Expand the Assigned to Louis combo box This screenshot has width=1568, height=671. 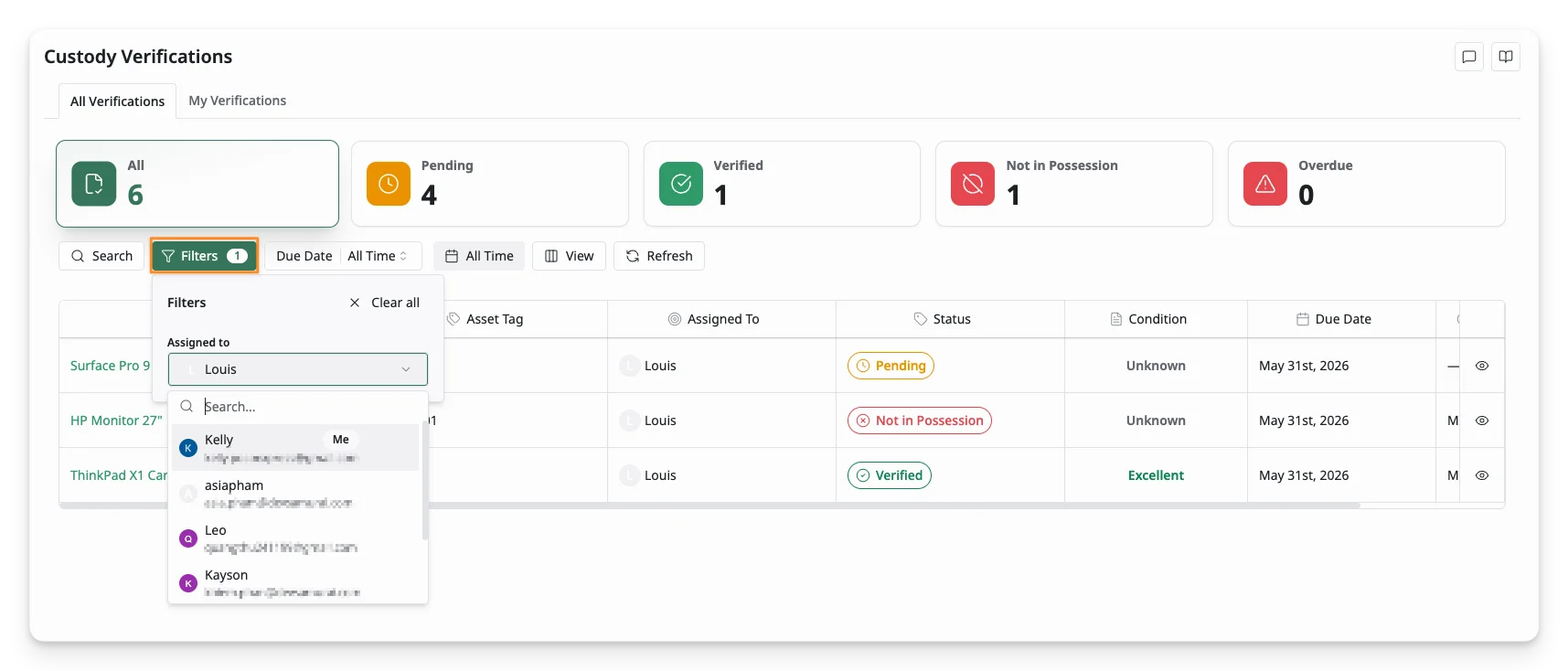[298, 369]
